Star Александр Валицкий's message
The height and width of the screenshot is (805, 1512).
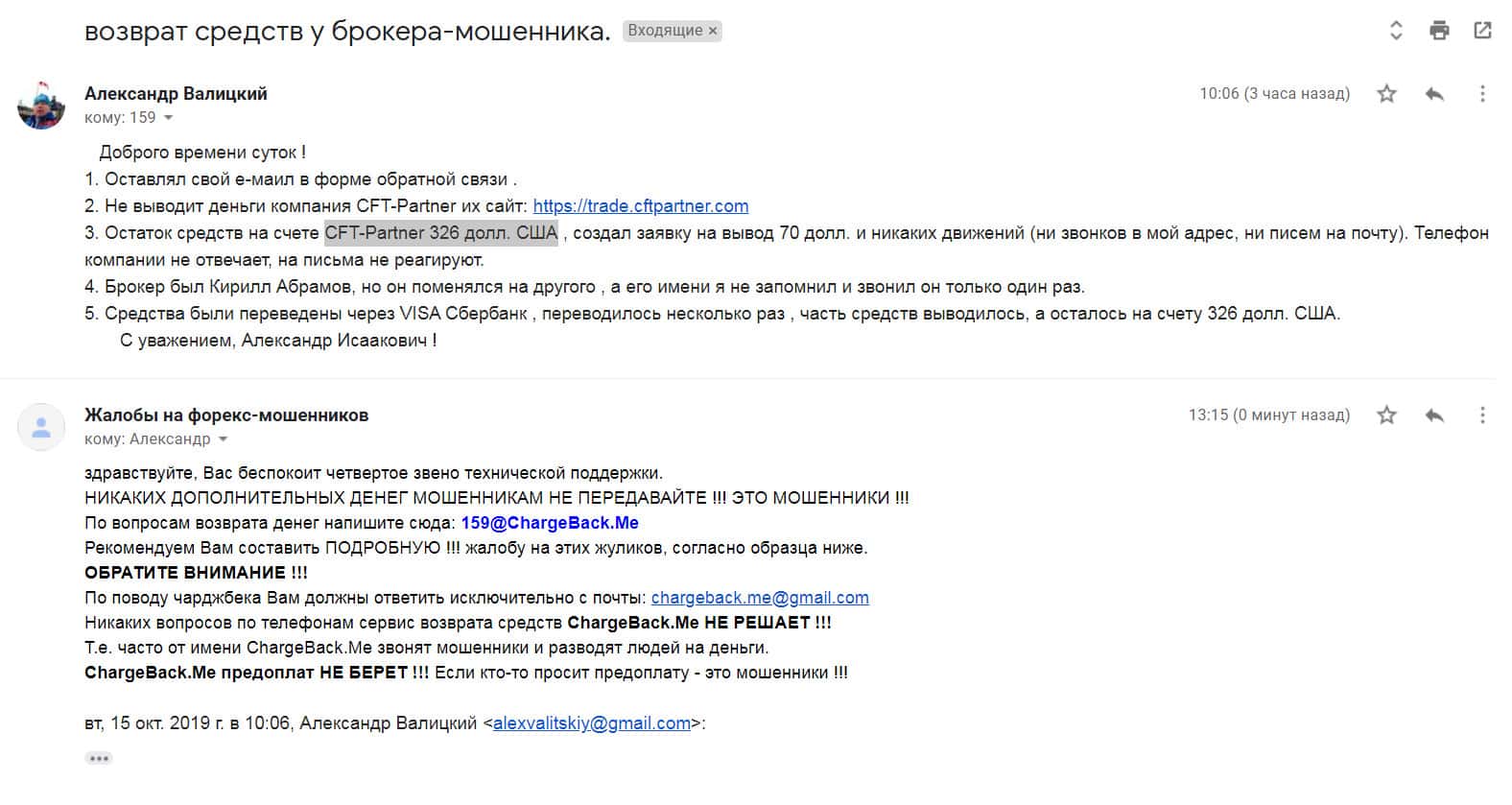click(x=1386, y=94)
